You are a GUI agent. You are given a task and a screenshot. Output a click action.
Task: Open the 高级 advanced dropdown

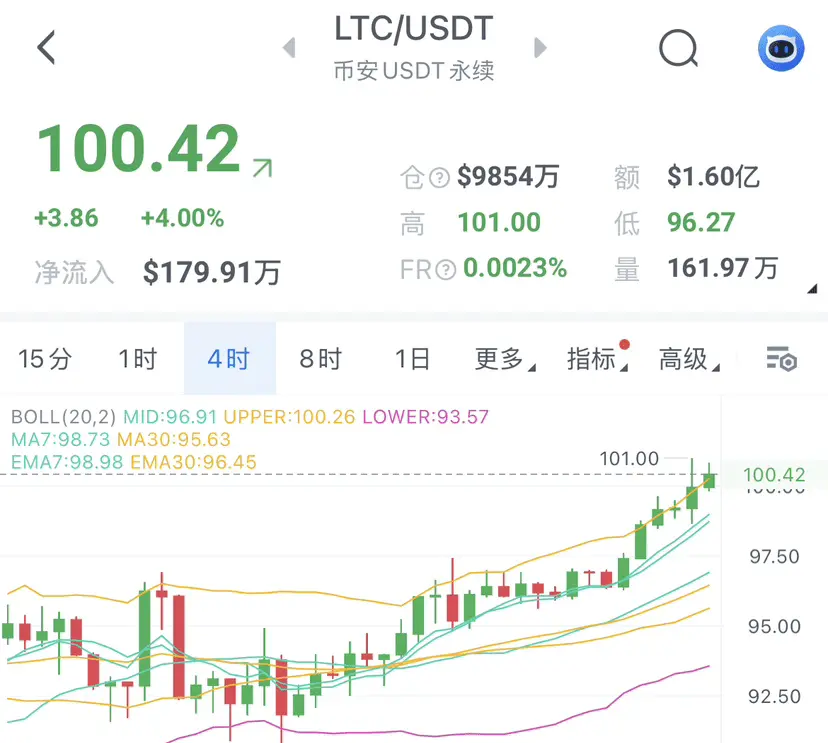click(689, 359)
